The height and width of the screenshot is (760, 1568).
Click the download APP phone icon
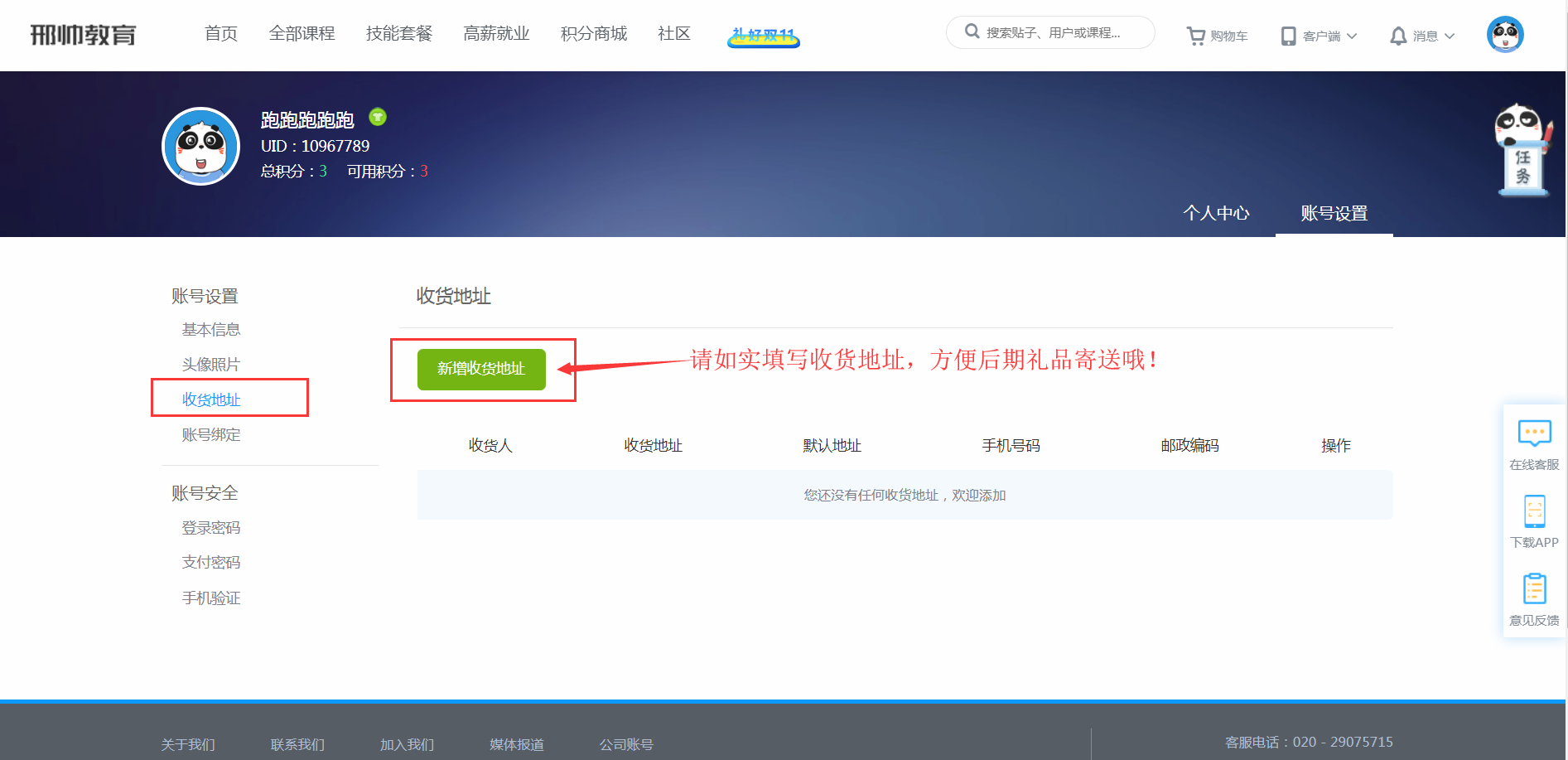(1534, 511)
